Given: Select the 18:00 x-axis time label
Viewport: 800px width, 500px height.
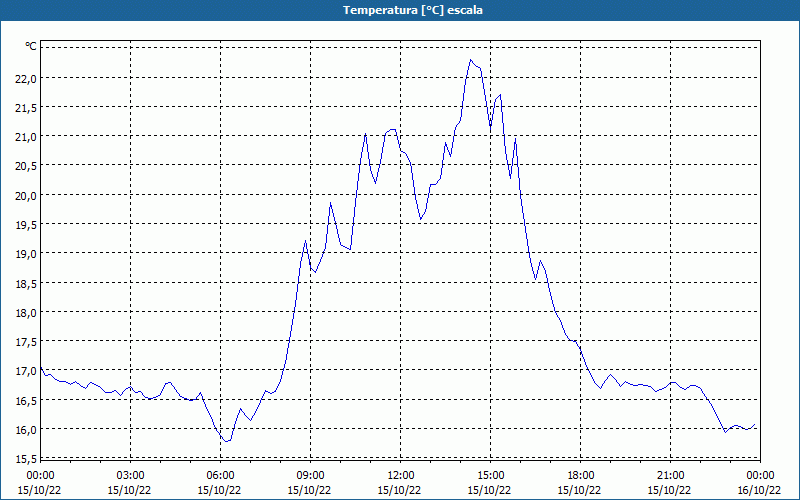Looking at the screenshot, I should point(580,475).
